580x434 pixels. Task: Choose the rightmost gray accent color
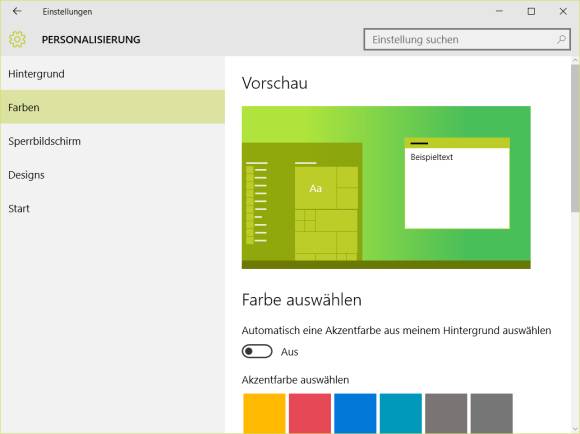(492, 413)
